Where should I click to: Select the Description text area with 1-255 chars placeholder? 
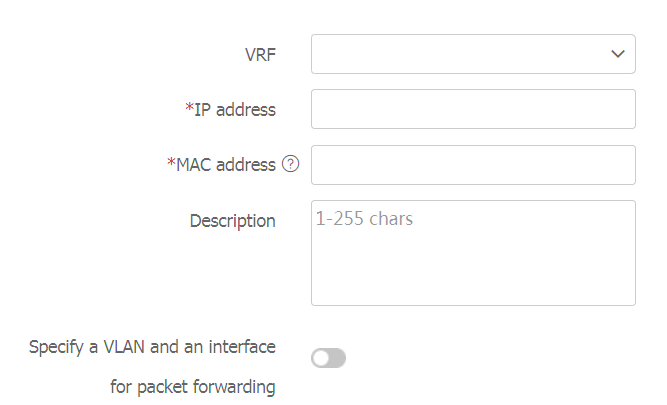click(x=473, y=253)
